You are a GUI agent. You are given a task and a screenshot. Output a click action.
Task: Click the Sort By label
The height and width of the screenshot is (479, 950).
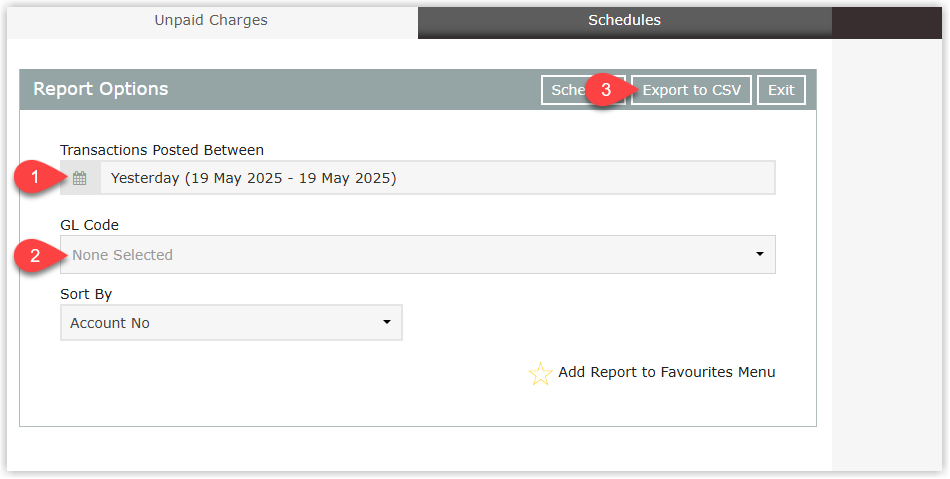86,294
